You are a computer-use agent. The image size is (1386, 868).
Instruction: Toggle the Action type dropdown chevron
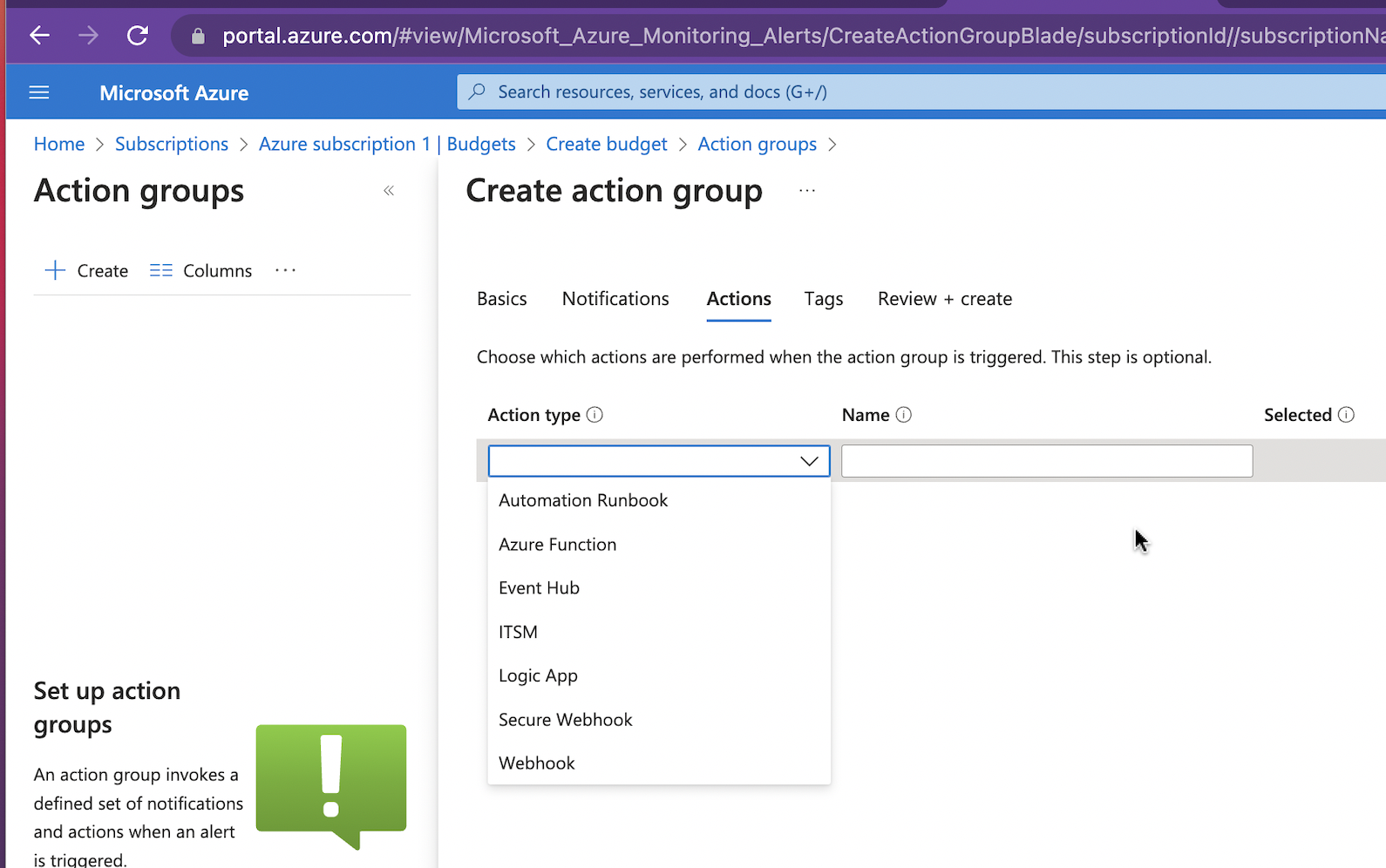tap(809, 461)
